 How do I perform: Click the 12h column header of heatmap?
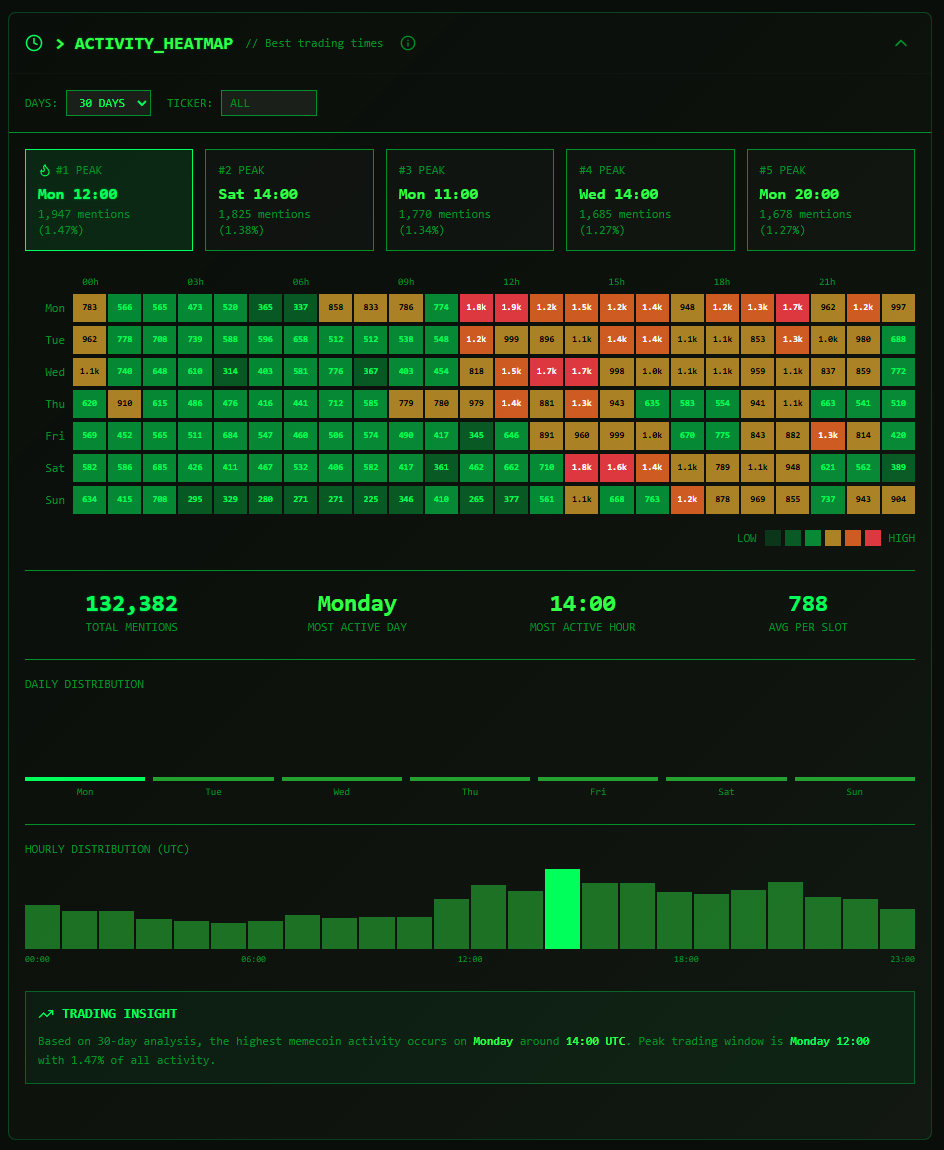click(x=511, y=282)
